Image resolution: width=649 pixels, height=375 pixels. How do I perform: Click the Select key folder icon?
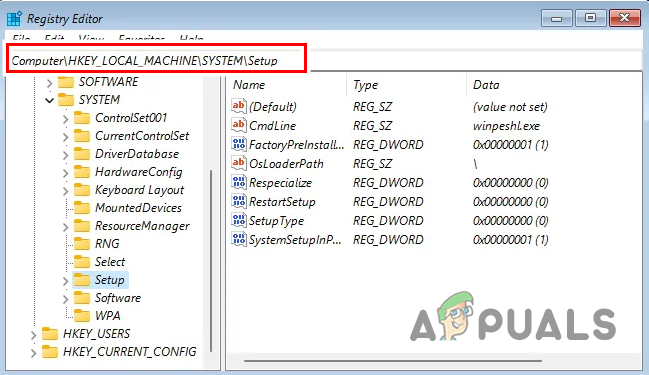click(82, 262)
